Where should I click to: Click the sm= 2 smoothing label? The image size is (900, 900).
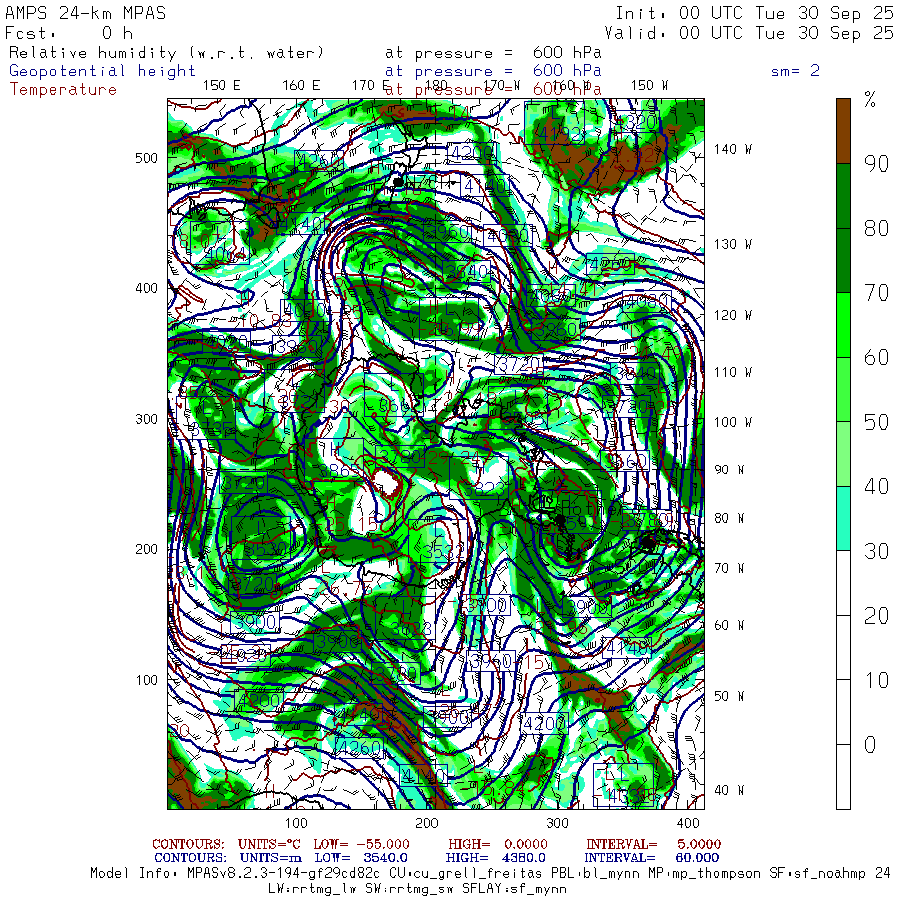795,71
